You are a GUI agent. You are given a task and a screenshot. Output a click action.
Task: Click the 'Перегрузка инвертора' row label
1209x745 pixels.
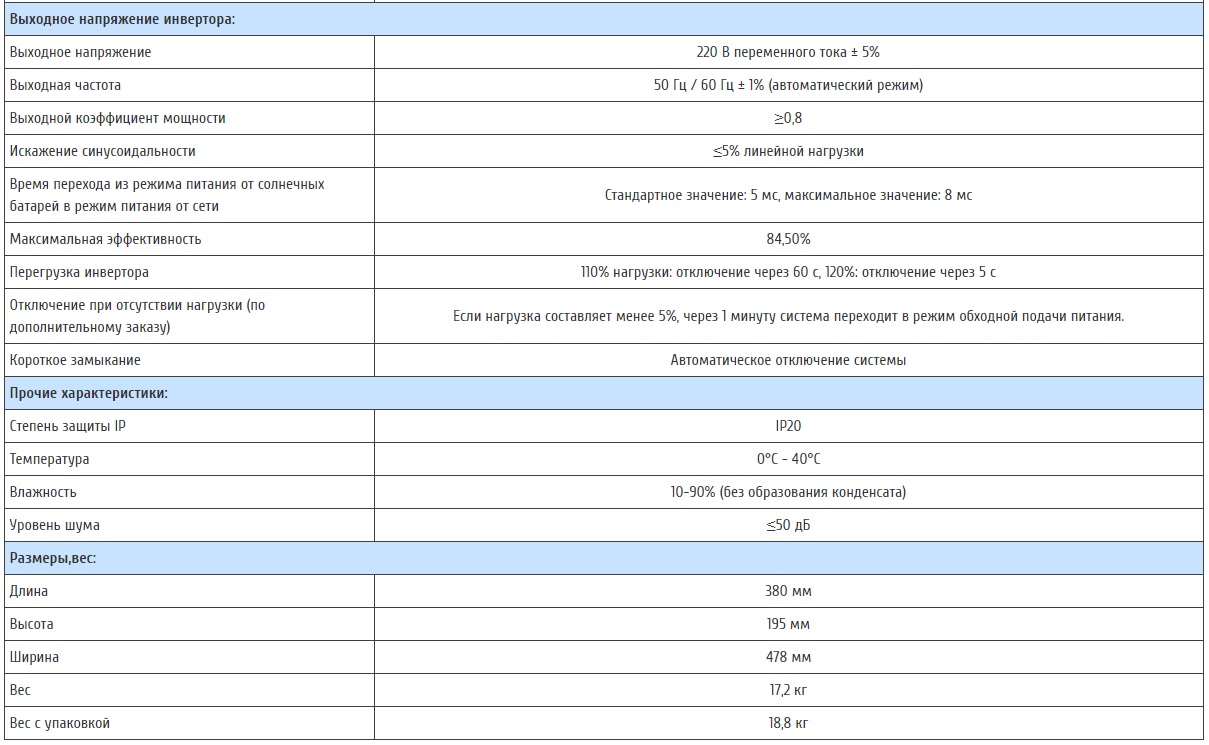click(x=79, y=272)
